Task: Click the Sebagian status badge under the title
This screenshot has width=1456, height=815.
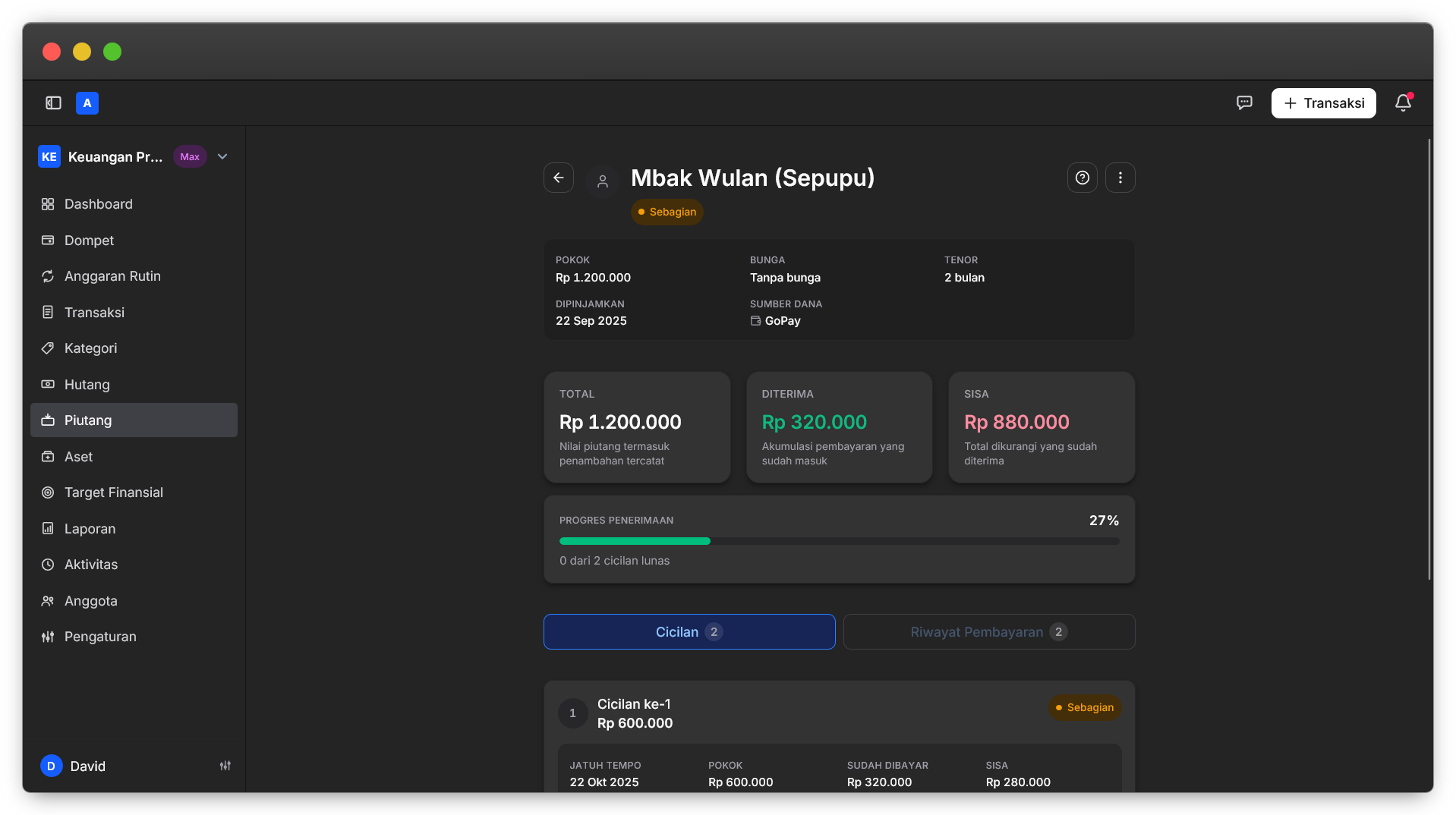Action: click(x=667, y=212)
